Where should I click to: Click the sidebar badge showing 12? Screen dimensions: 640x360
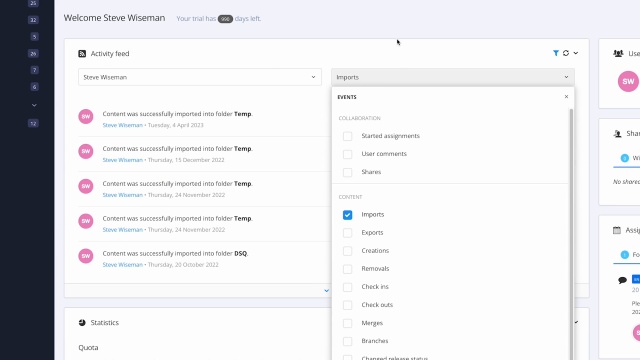point(33,123)
